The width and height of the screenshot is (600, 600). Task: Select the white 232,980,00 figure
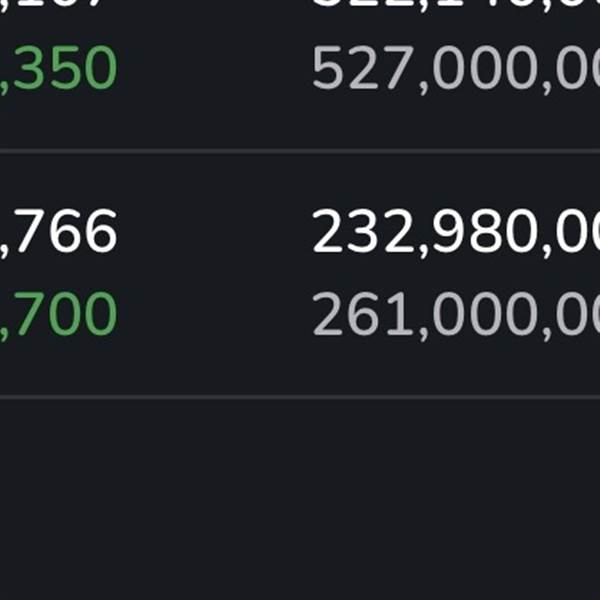tap(455, 233)
